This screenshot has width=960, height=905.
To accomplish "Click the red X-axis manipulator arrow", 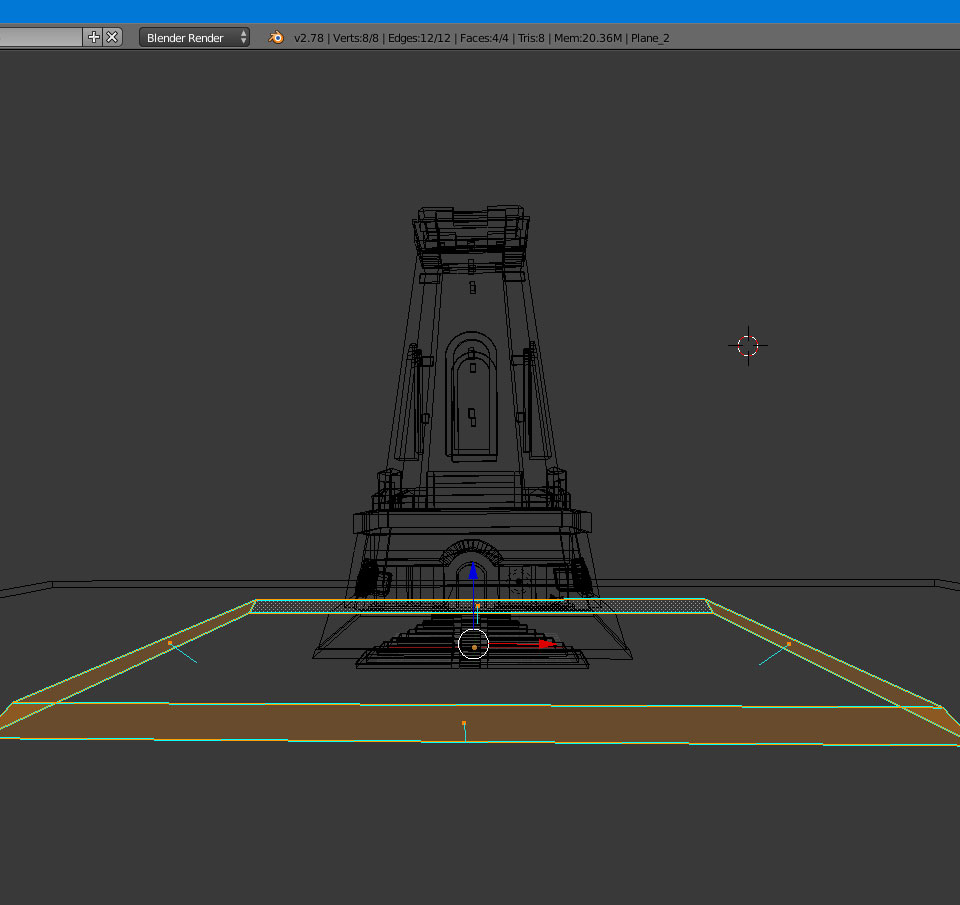I will [x=544, y=644].
